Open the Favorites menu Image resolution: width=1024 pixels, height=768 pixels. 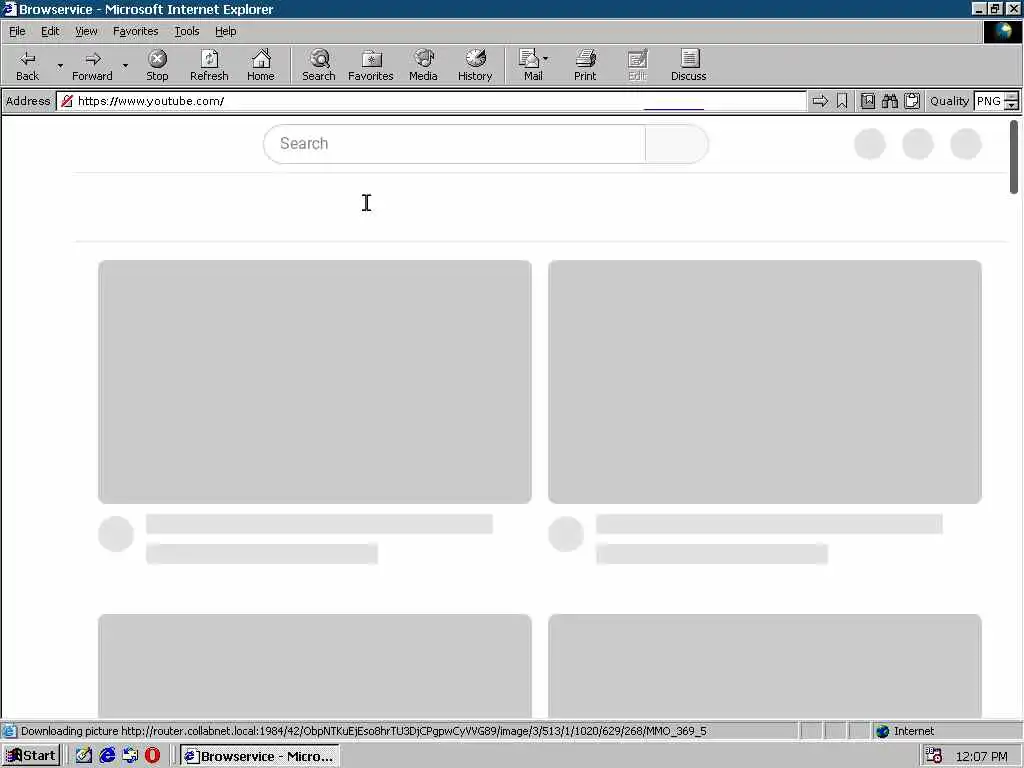click(135, 31)
